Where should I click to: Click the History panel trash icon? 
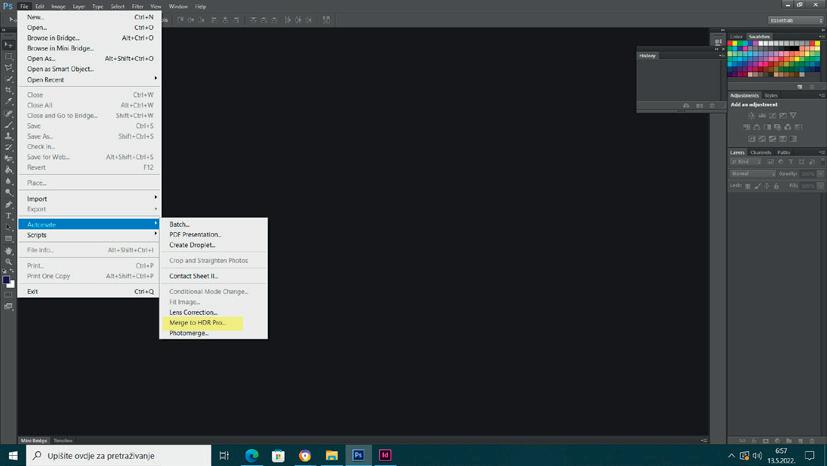pos(711,106)
